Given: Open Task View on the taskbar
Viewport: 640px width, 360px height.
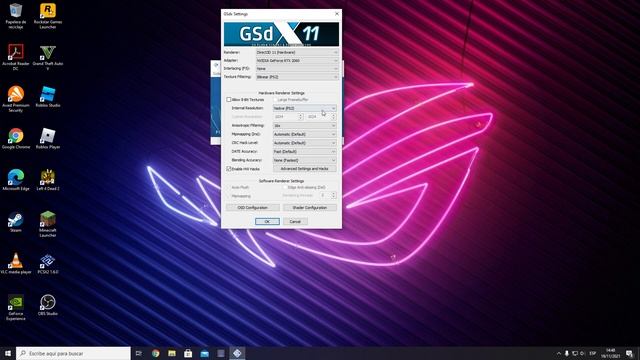Looking at the screenshot, I should (139, 353).
